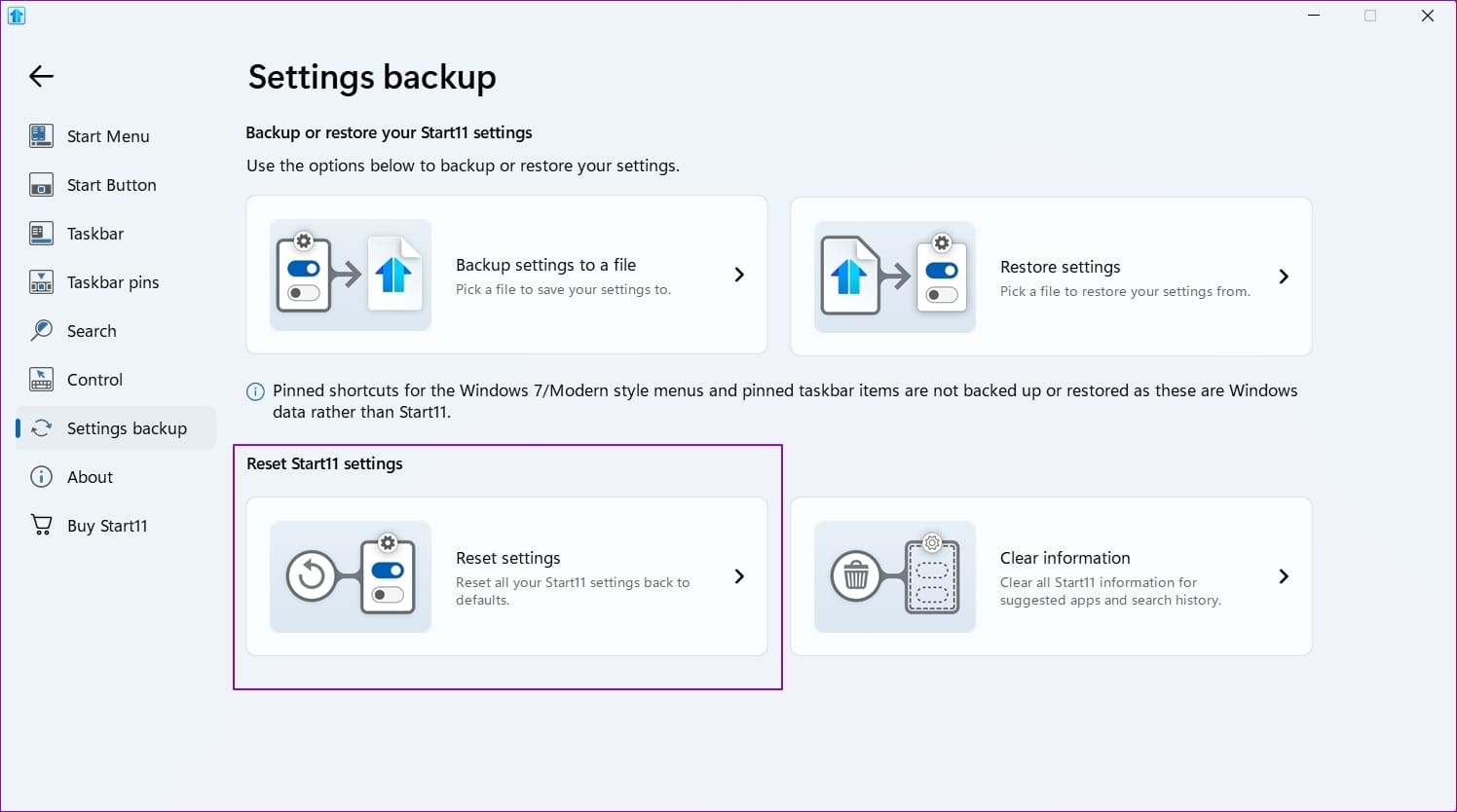The height and width of the screenshot is (812, 1457).
Task: Select the Reset settings option
Action: point(506,576)
